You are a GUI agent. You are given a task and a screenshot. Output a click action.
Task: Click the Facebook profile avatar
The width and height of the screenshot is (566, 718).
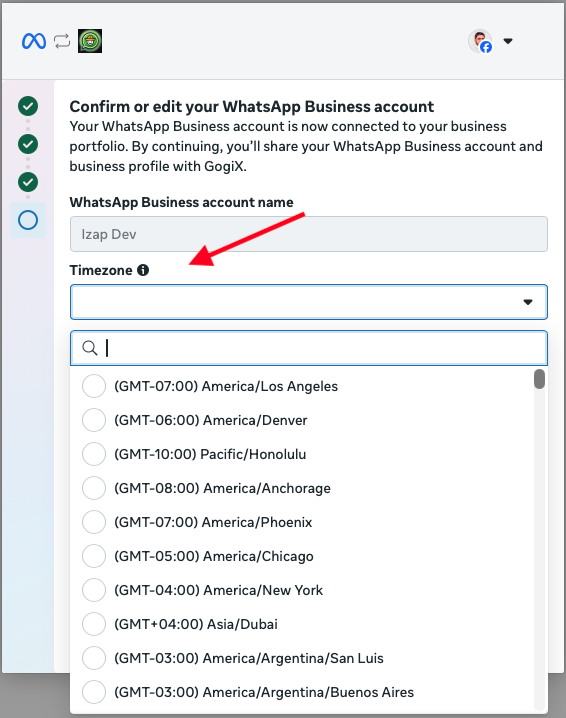pos(480,41)
